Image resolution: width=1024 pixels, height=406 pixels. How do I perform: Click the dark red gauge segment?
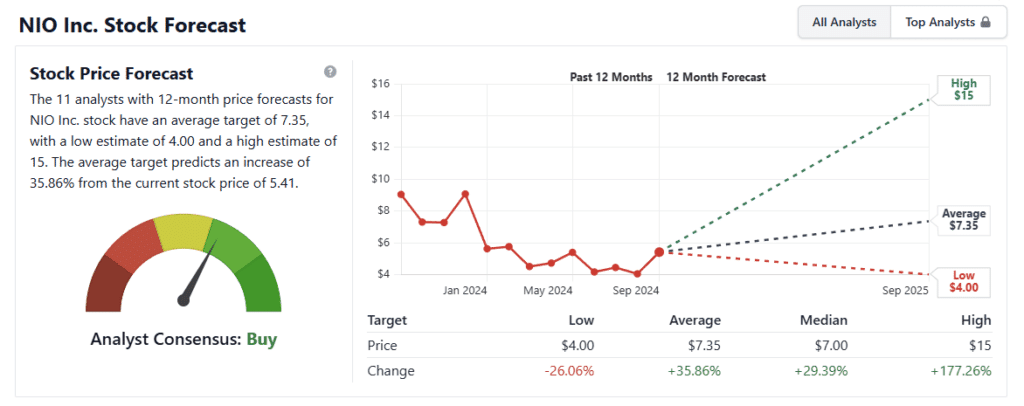(x=105, y=286)
